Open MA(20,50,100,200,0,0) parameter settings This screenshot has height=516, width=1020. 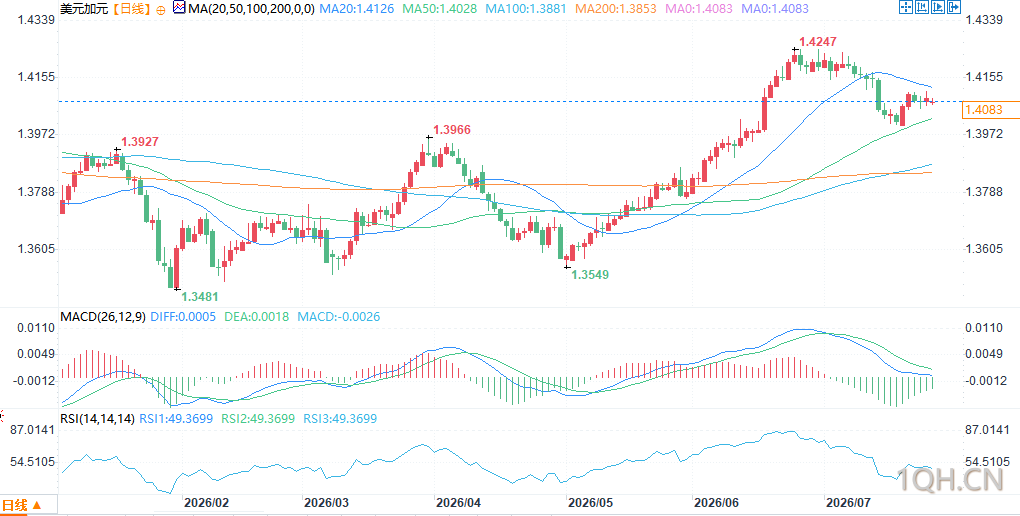[x=250, y=9]
